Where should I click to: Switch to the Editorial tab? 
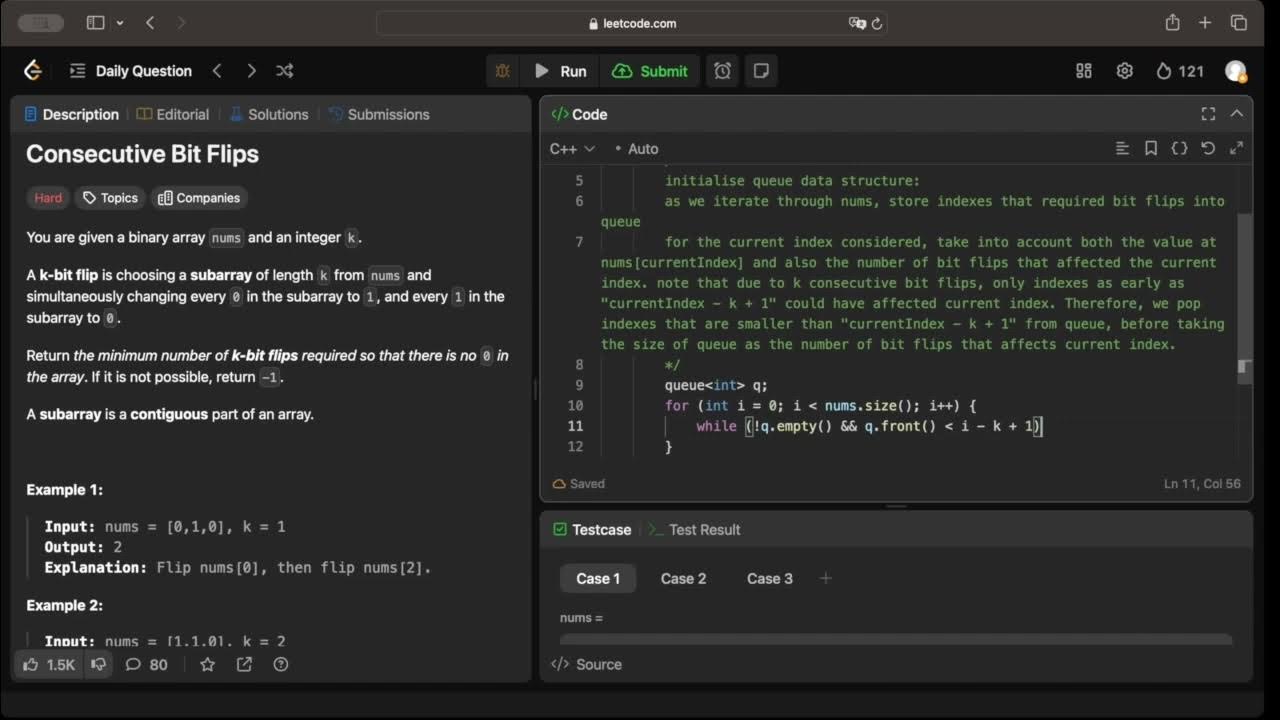click(173, 114)
